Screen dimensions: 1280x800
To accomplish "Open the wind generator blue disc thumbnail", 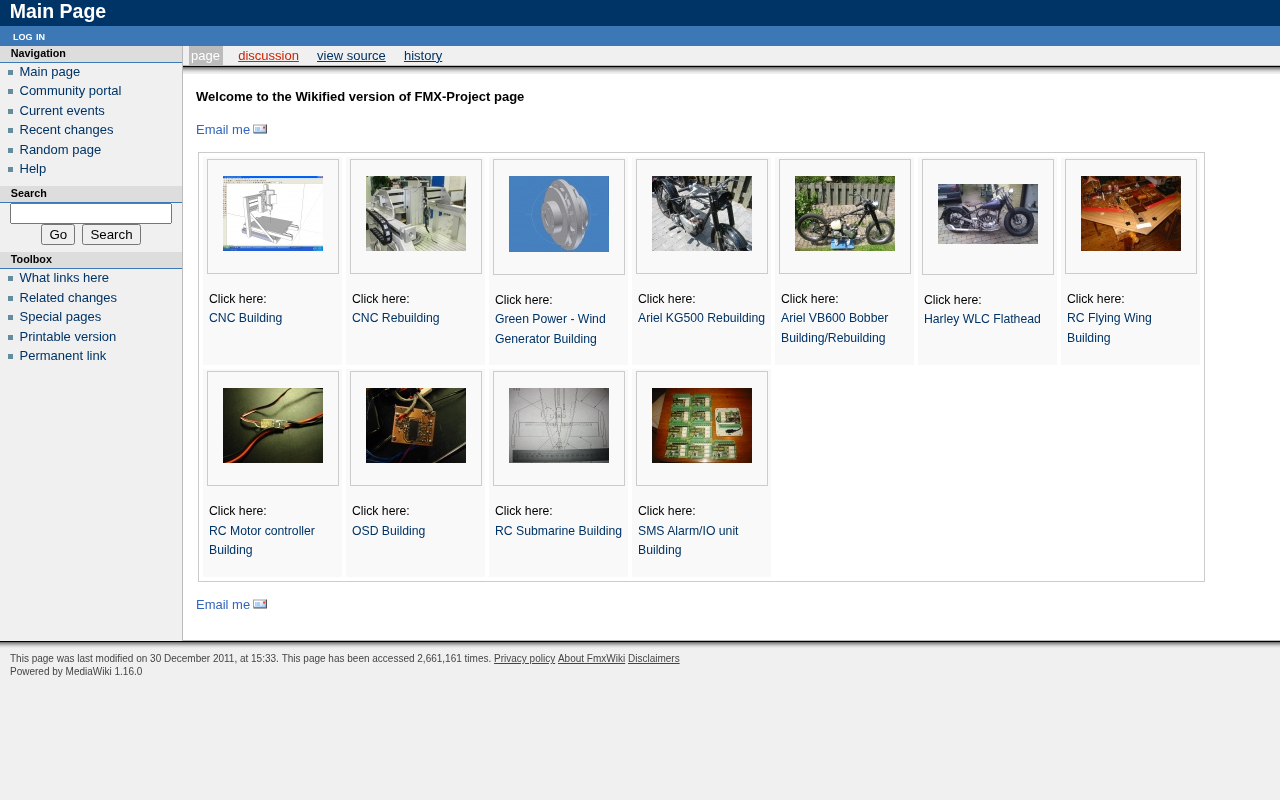I will tap(559, 214).
